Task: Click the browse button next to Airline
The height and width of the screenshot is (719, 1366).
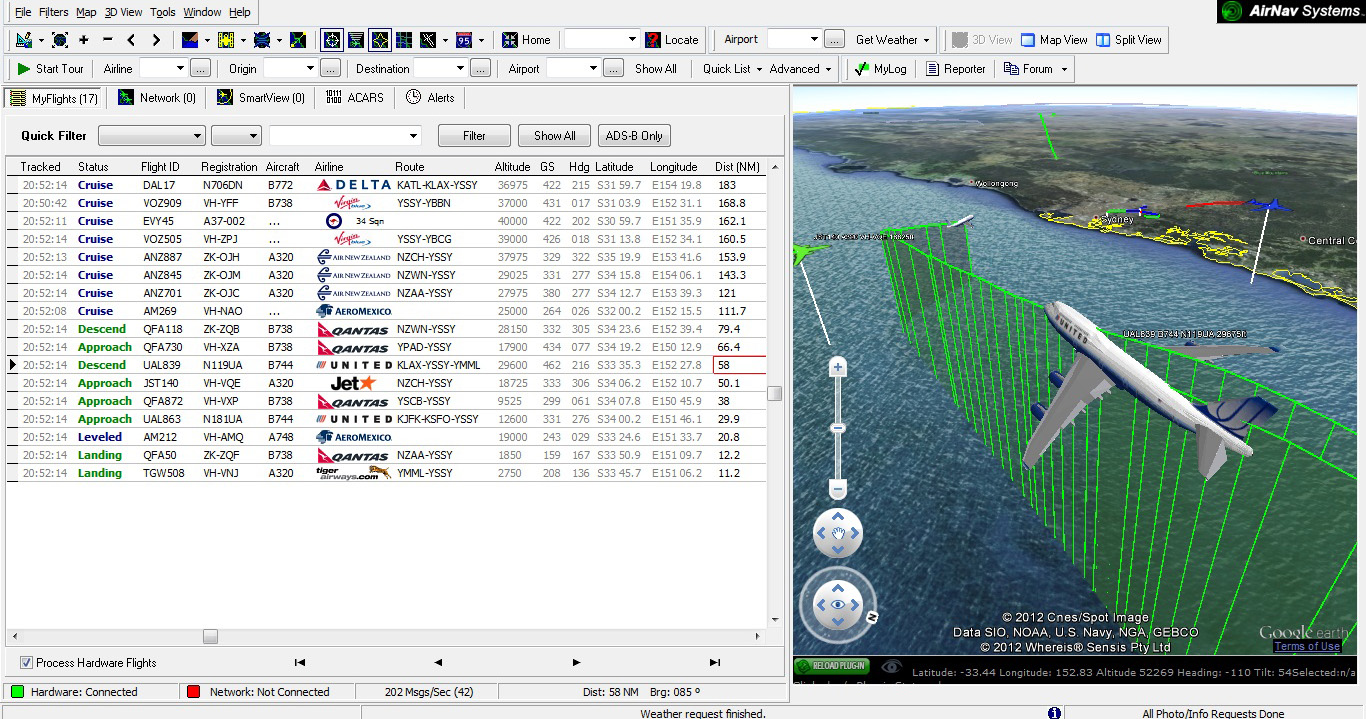Action: [x=200, y=69]
